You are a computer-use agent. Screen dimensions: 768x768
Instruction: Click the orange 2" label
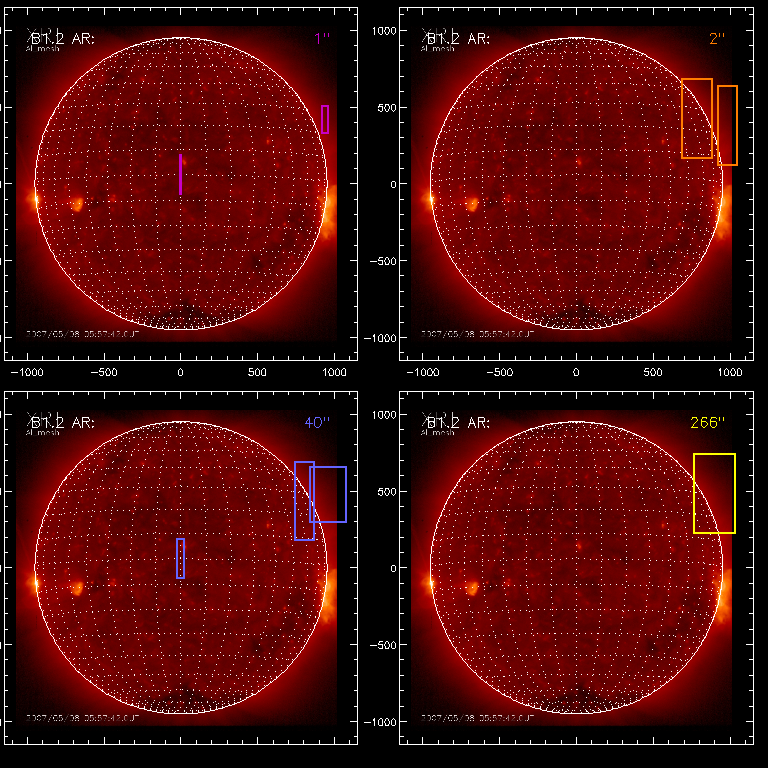(x=717, y=38)
